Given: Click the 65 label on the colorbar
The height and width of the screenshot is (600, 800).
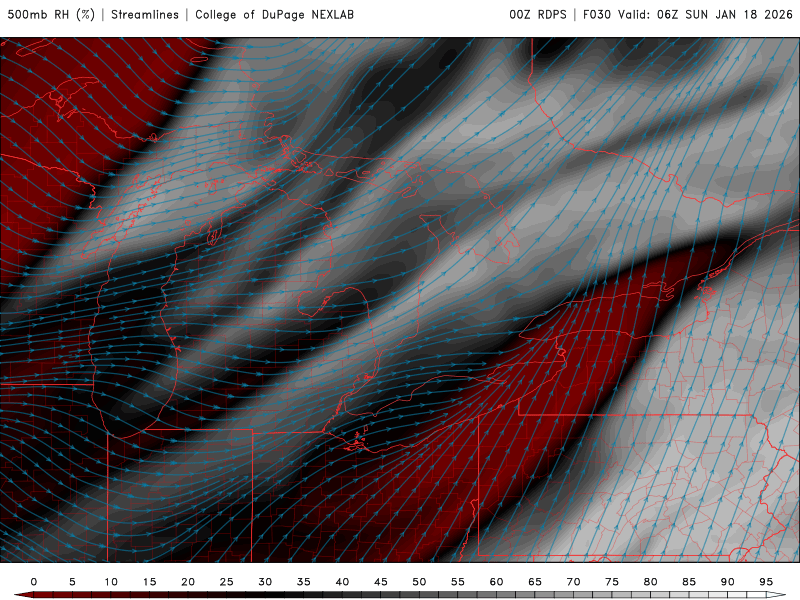Looking at the screenshot, I should coord(534,582).
